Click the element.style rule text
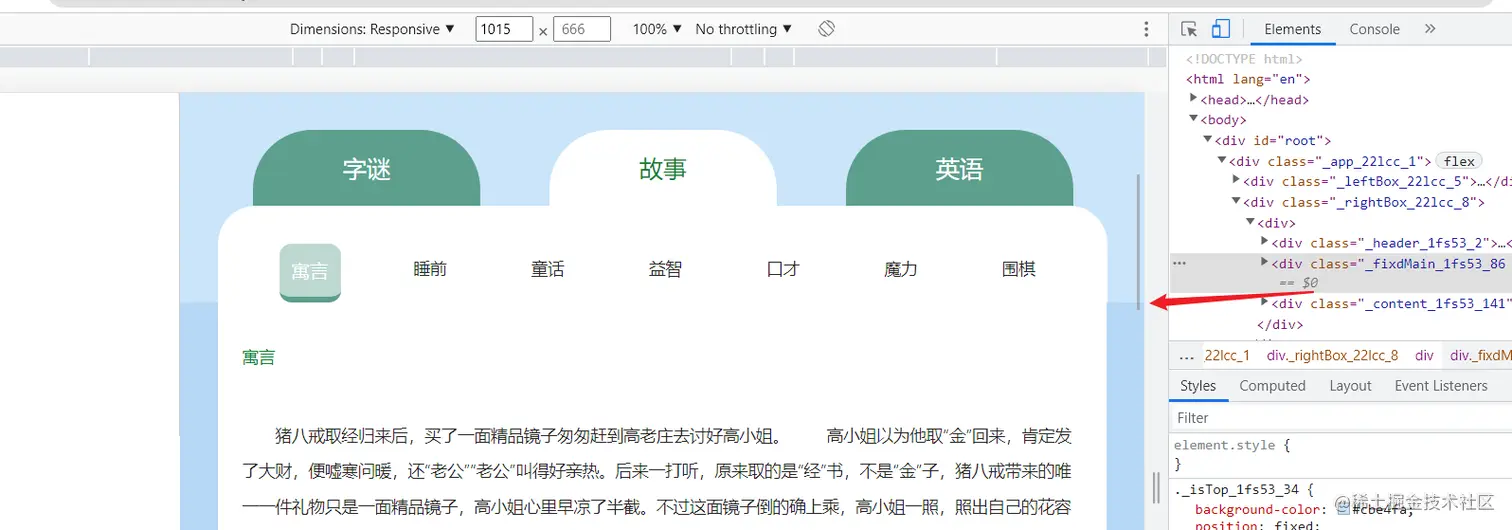 pos(1227,445)
